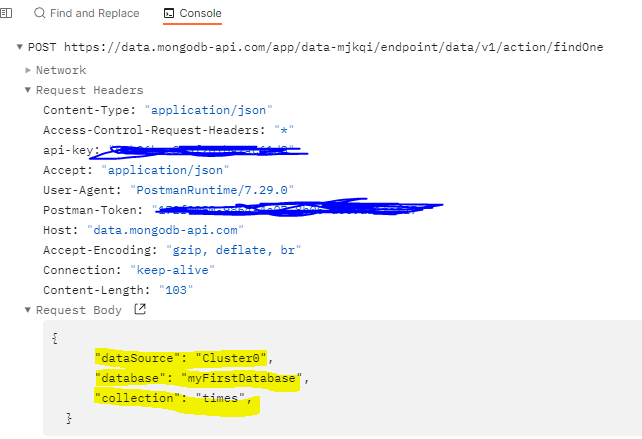642x439 pixels.
Task: Select the Content-Type header value
Action: [208, 110]
